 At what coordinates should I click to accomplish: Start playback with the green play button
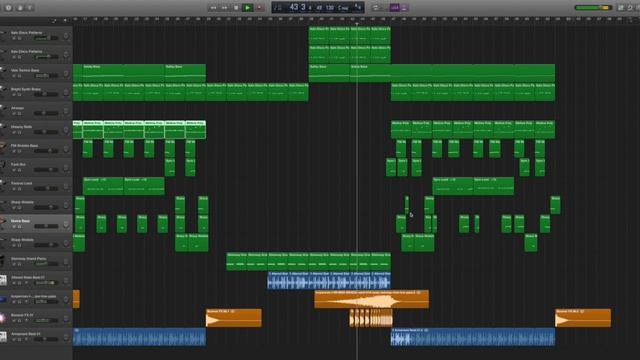click(x=247, y=8)
